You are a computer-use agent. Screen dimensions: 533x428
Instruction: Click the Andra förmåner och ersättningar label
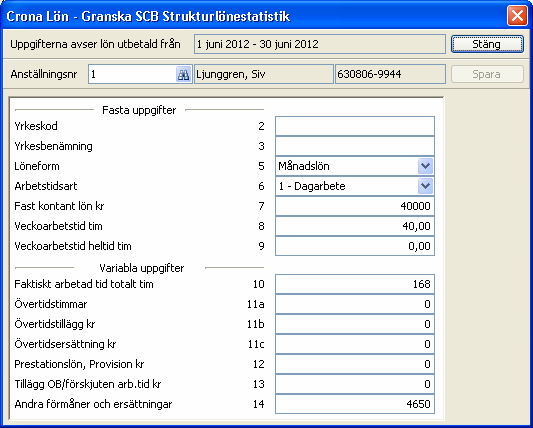point(93,404)
